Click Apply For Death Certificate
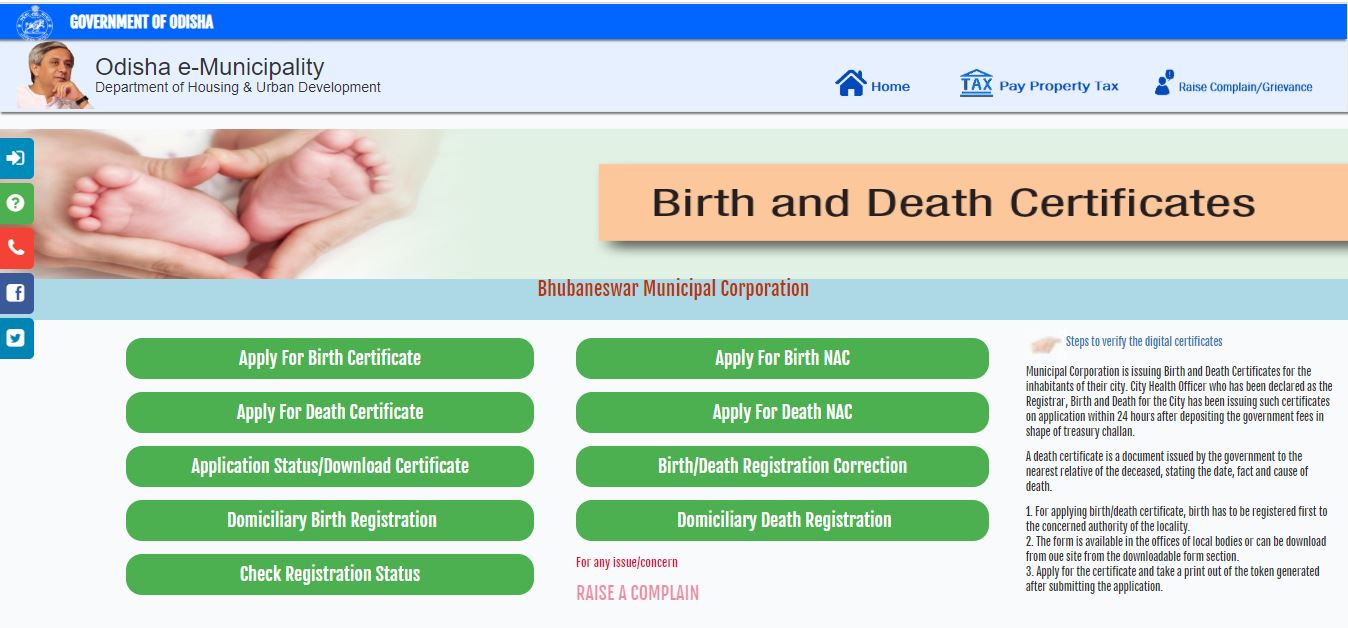The width and height of the screenshot is (1348, 628). pyautogui.click(x=330, y=412)
